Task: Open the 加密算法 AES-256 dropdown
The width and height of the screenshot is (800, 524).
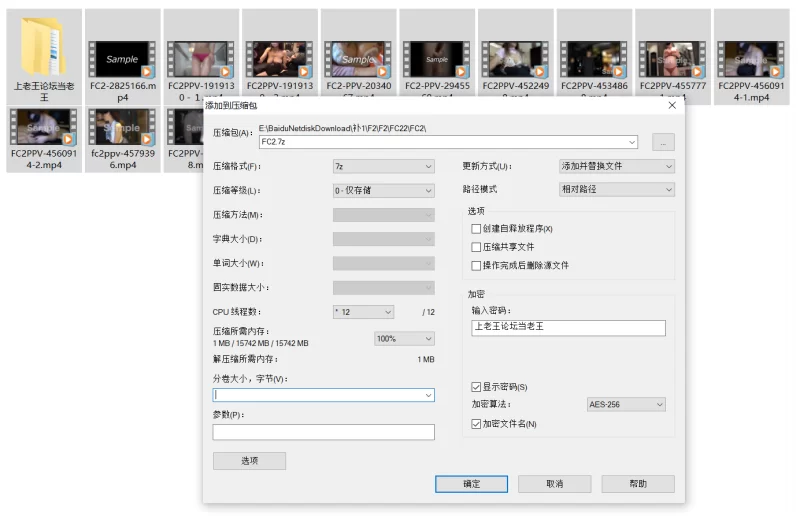Action: [x=626, y=405]
